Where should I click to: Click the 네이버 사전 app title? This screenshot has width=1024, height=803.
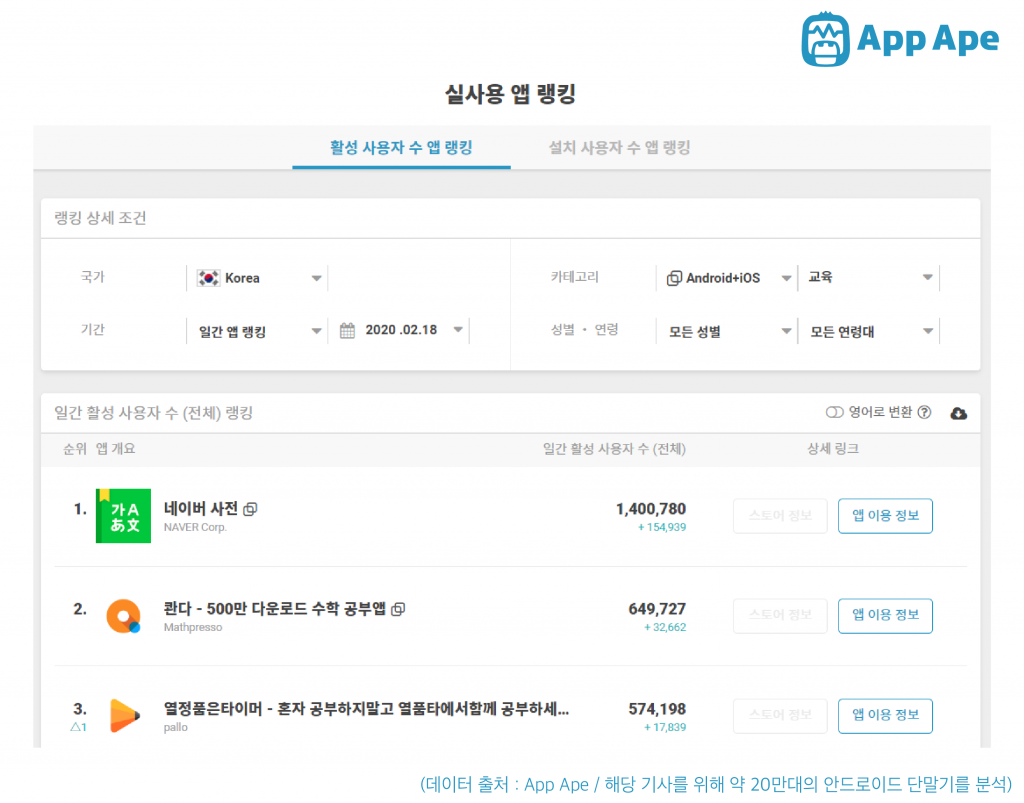(x=200, y=509)
